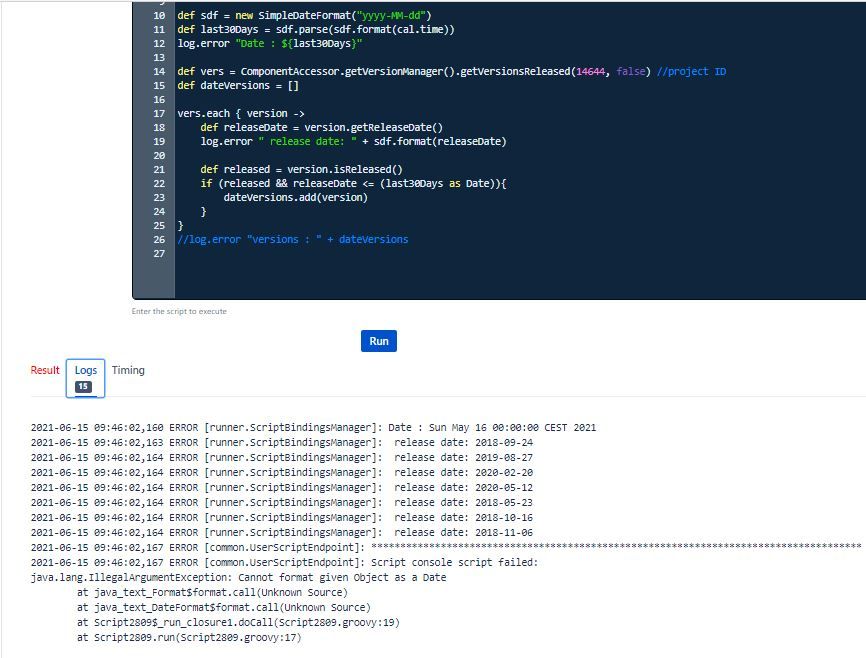Click stack trace 'Script2809.groovy:17' line
The height and width of the screenshot is (658, 866).
(189, 637)
